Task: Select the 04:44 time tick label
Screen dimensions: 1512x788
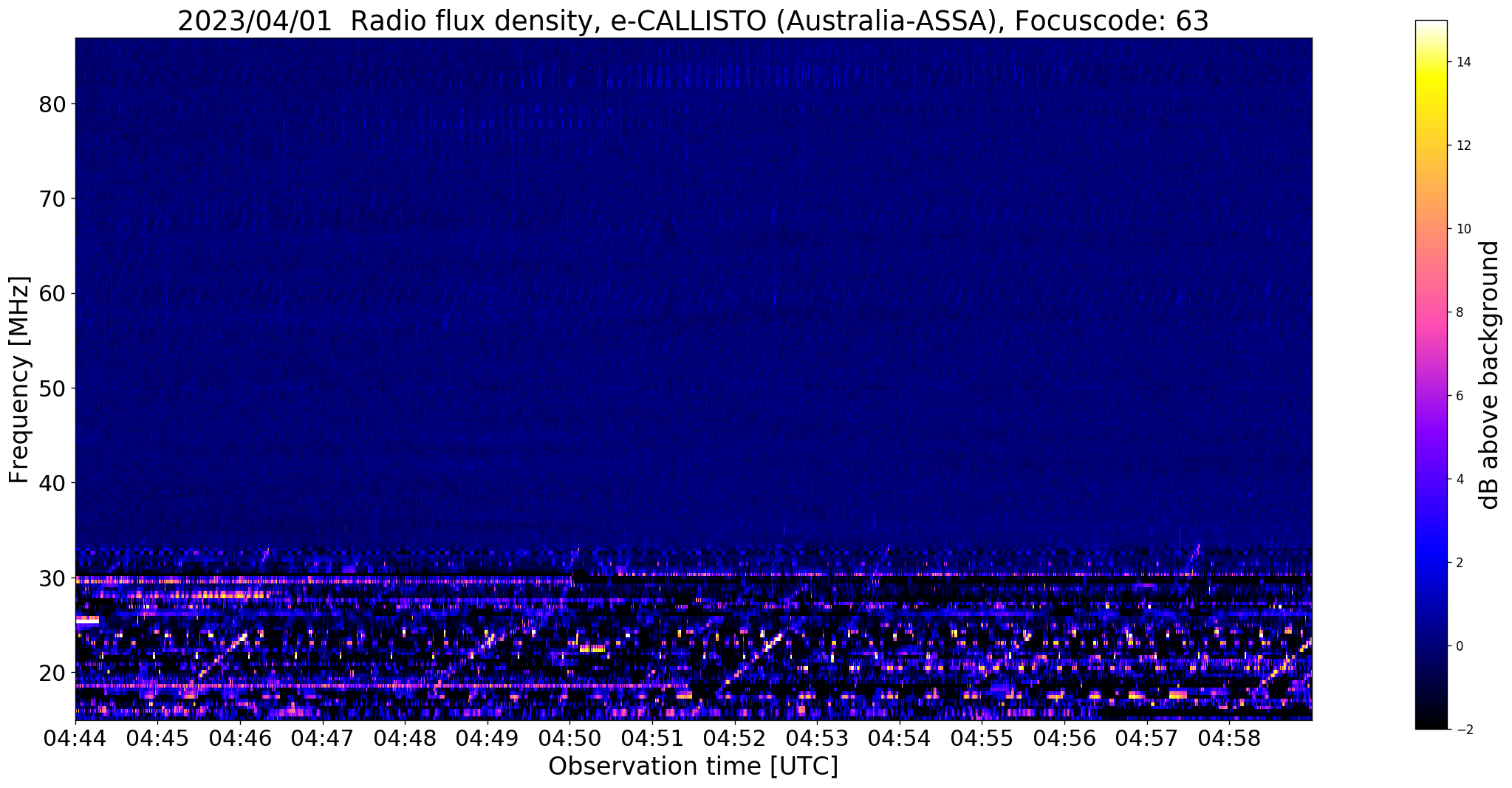Action: coord(75,738)
